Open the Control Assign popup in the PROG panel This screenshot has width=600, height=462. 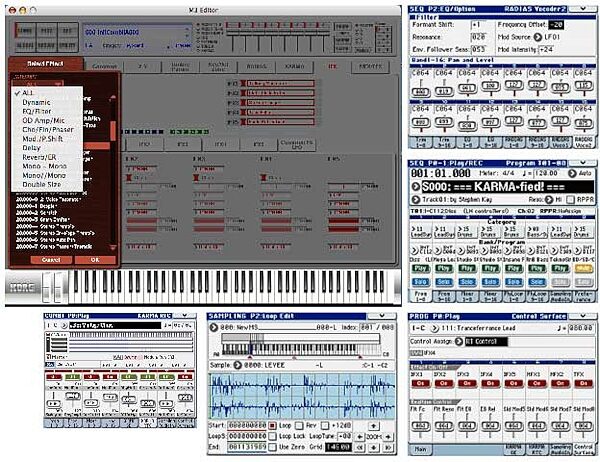(x=459, y=341)
